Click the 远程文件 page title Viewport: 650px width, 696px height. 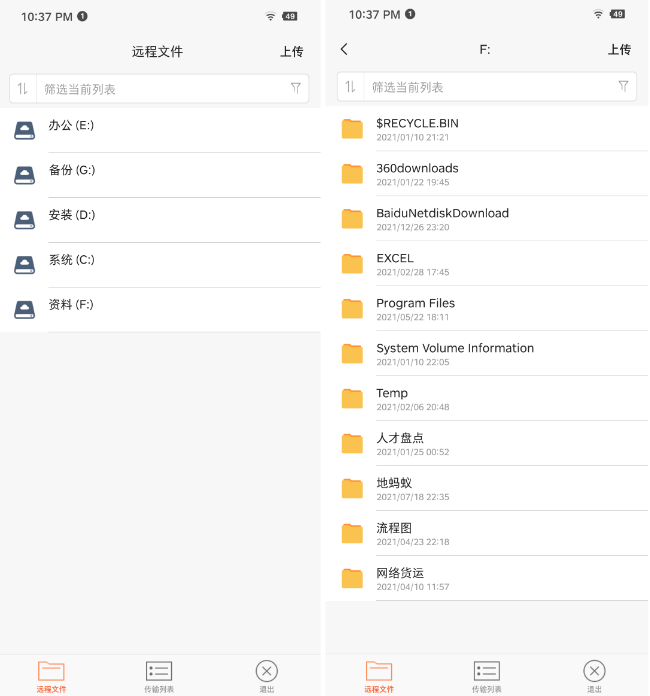pos(157,51)
